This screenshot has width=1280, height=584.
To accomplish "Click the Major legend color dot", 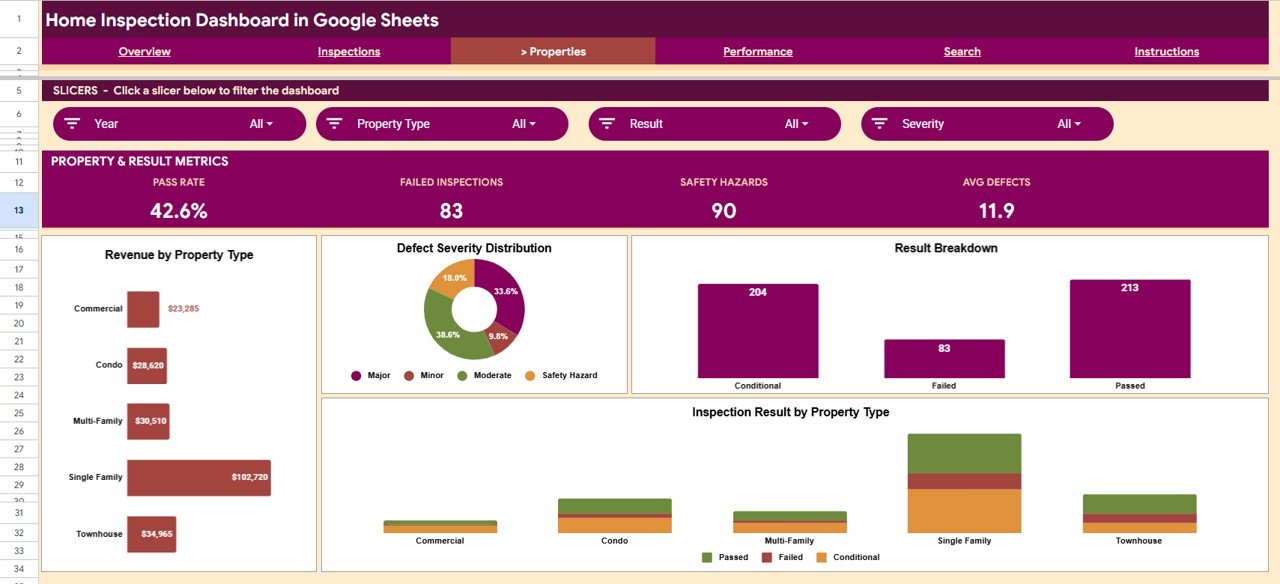I will [x=356, y=376].
